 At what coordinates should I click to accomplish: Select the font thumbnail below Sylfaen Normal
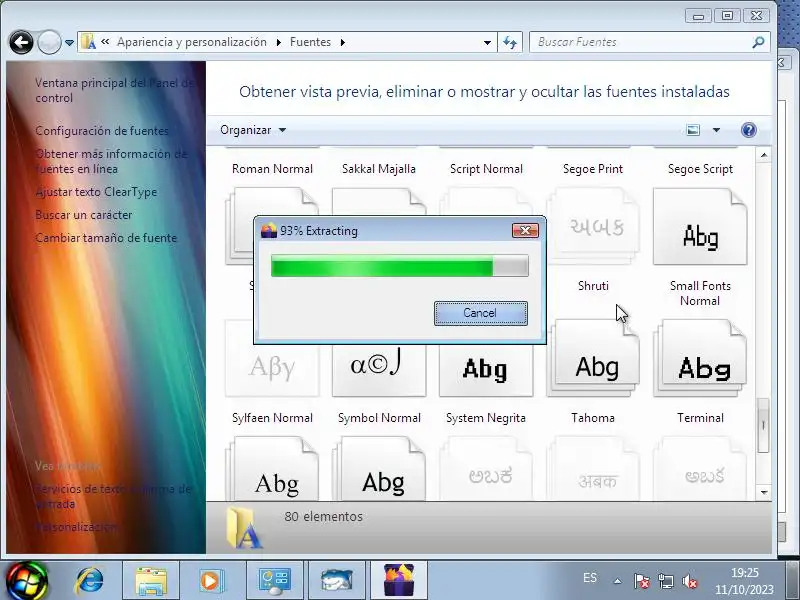[x=272, y=468]
